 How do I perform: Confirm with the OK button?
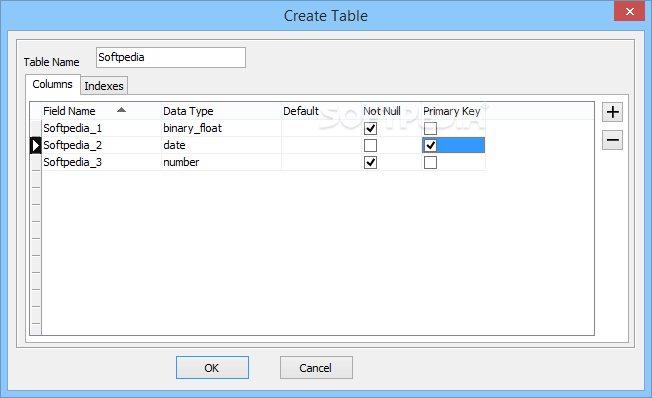point(212,368)
